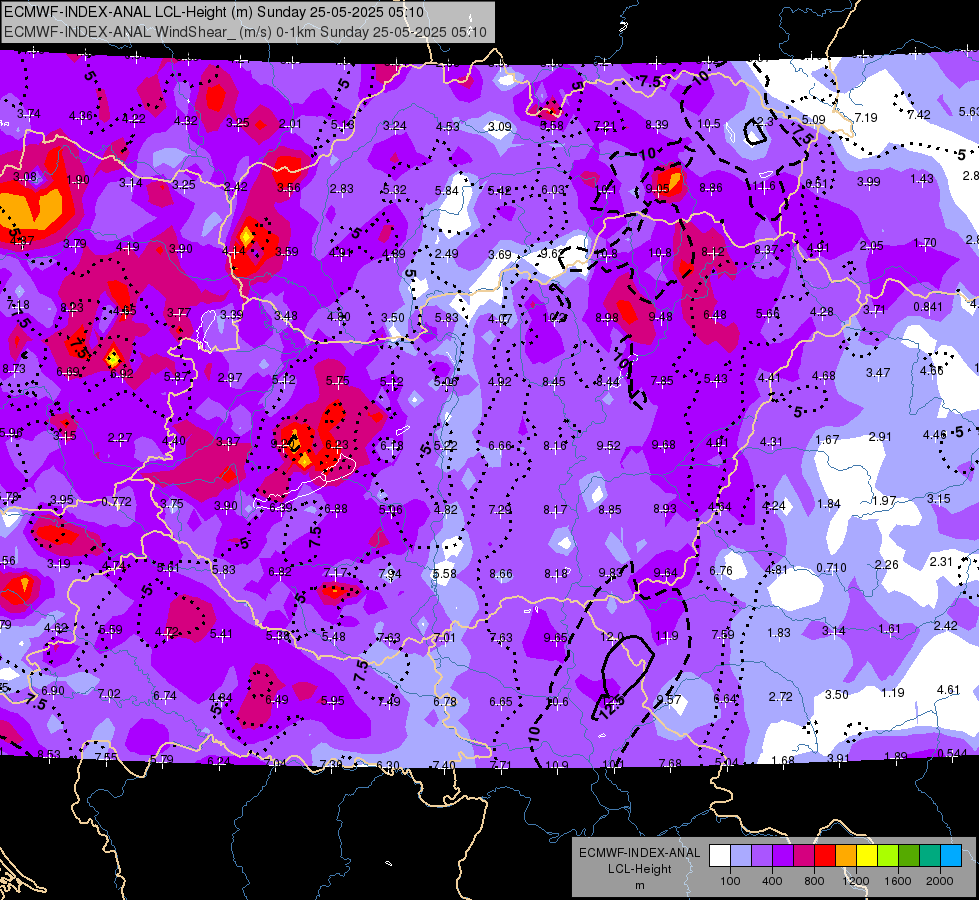
Task: Click the wind shear value 9.68
Action: pyautogui.click(x=664, y=444)
